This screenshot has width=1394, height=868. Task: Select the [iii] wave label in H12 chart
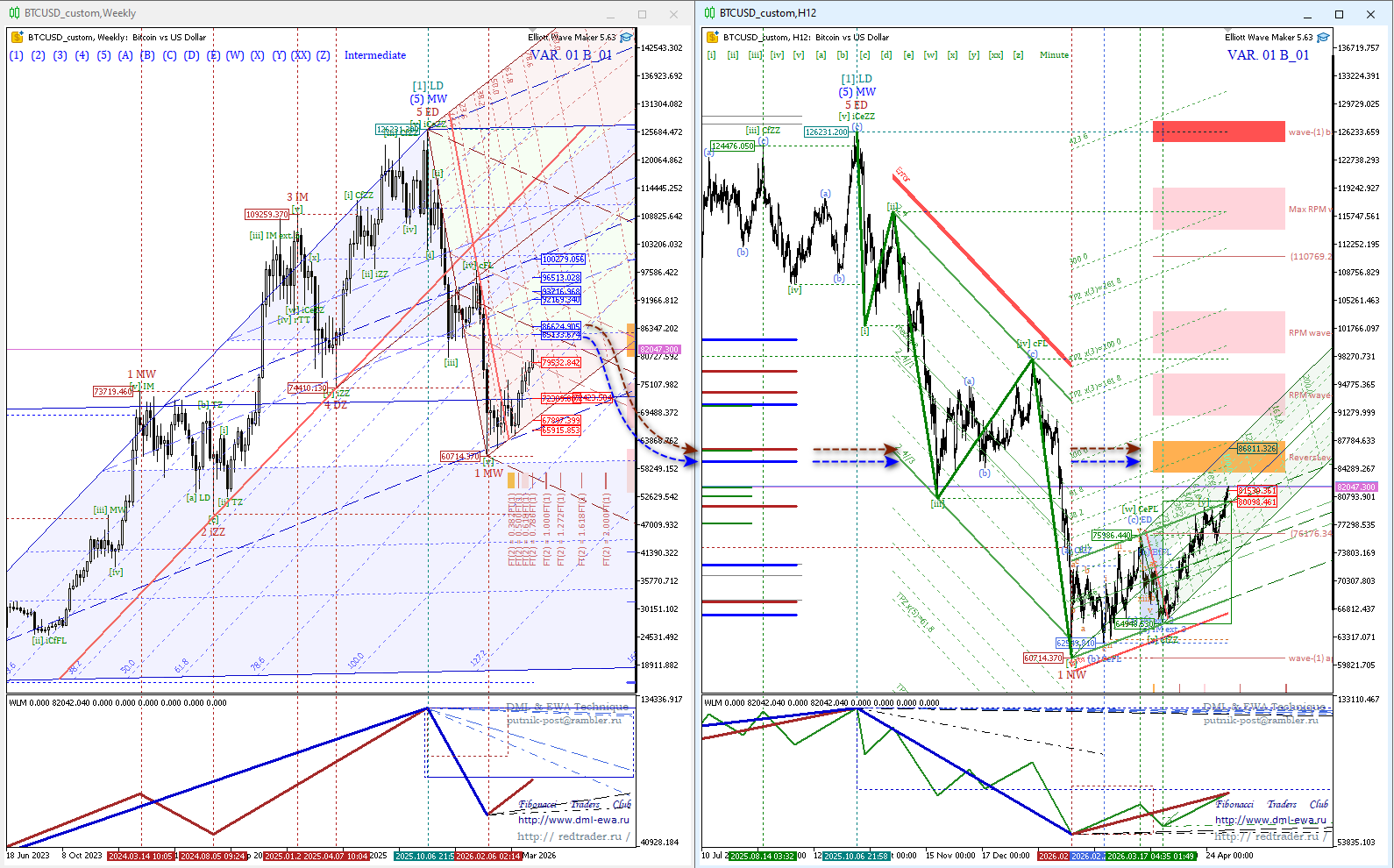coord(755,54)
